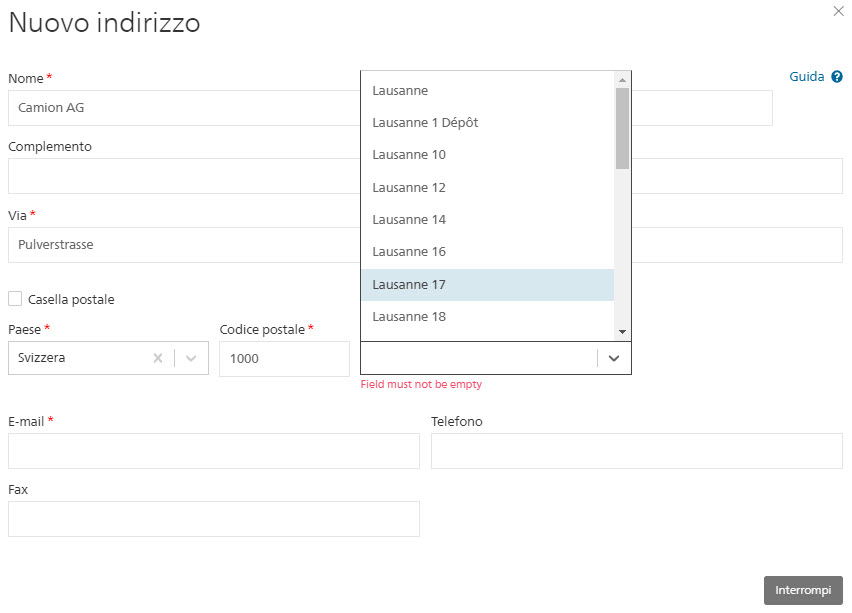The height and width of the screenshot is (613, 852).
Task: Open the Guida help link
Action: (x=806, y=77)
